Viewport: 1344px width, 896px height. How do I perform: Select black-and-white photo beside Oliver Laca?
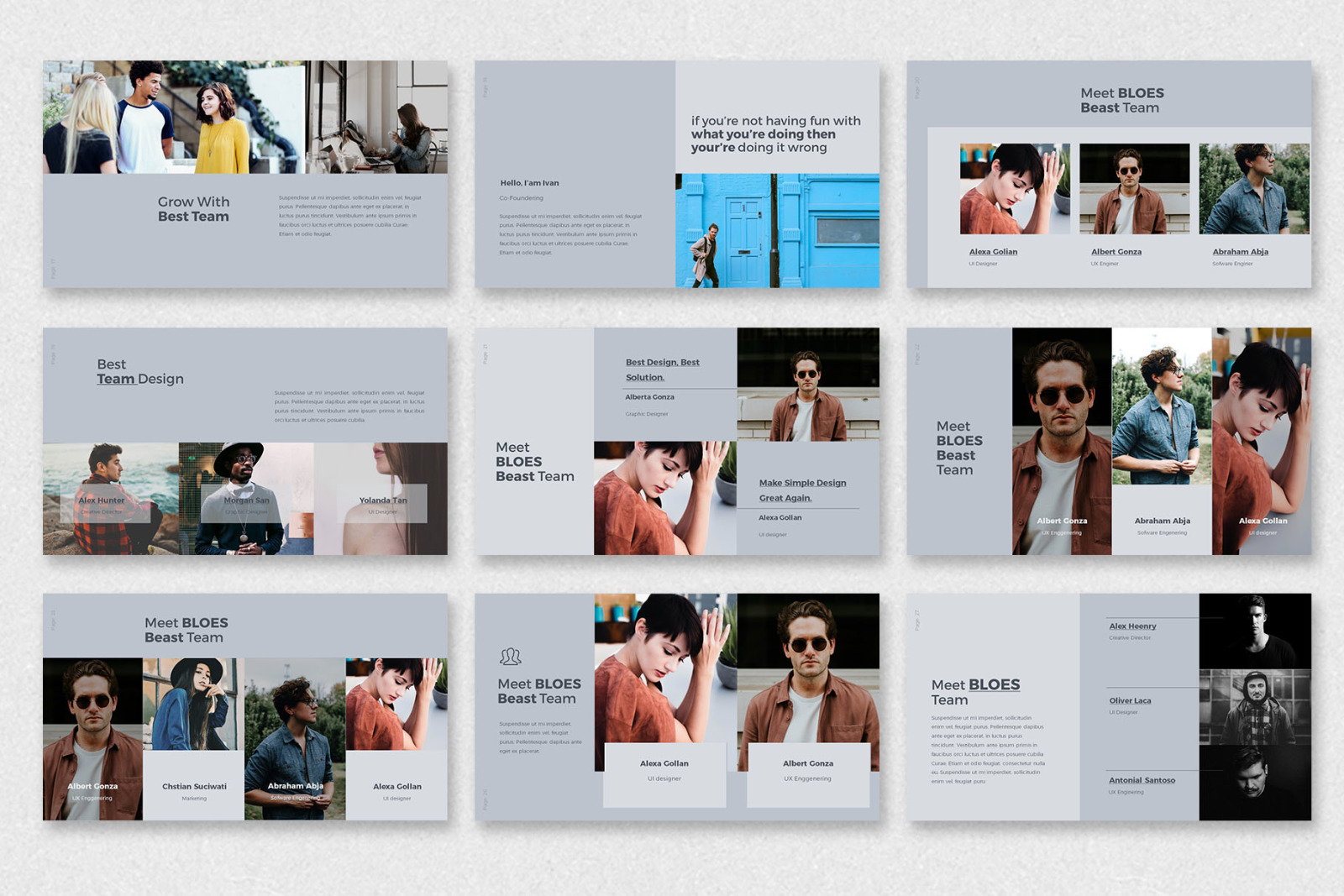pos(1255,707)
